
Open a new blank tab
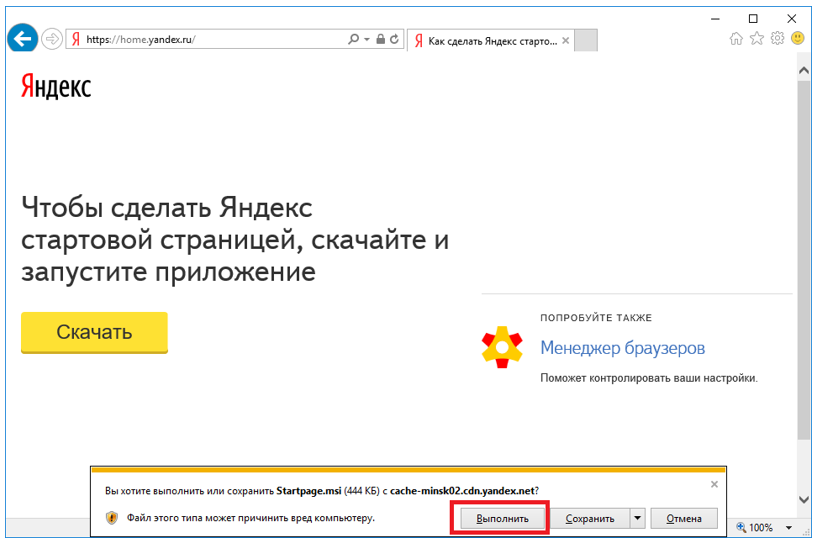click(x=586, y=41)
